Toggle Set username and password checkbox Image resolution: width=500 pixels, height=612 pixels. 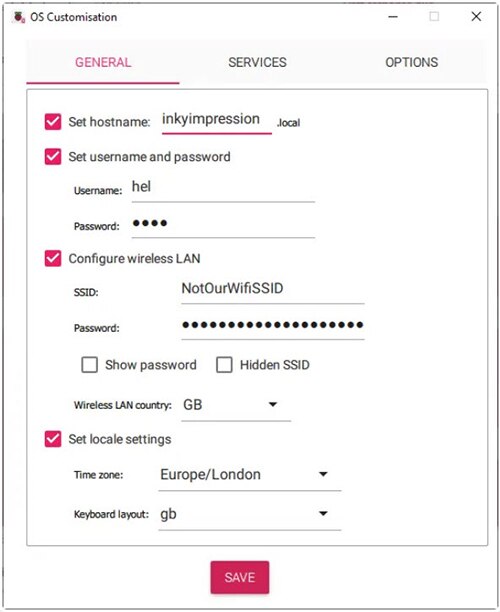tap(53, 157)
